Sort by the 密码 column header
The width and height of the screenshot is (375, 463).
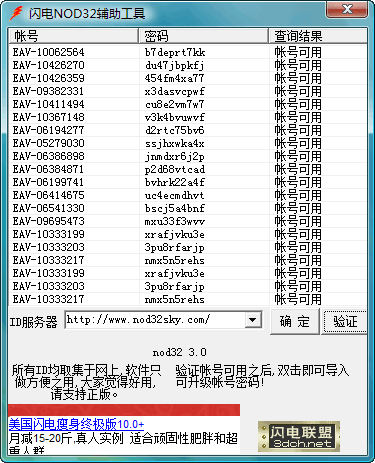(203, 36)
